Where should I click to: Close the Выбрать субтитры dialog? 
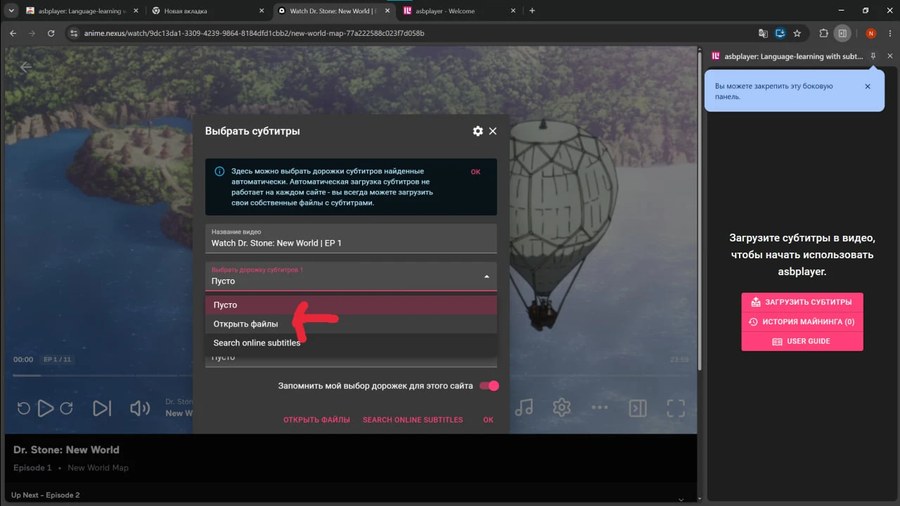point(492,131)
